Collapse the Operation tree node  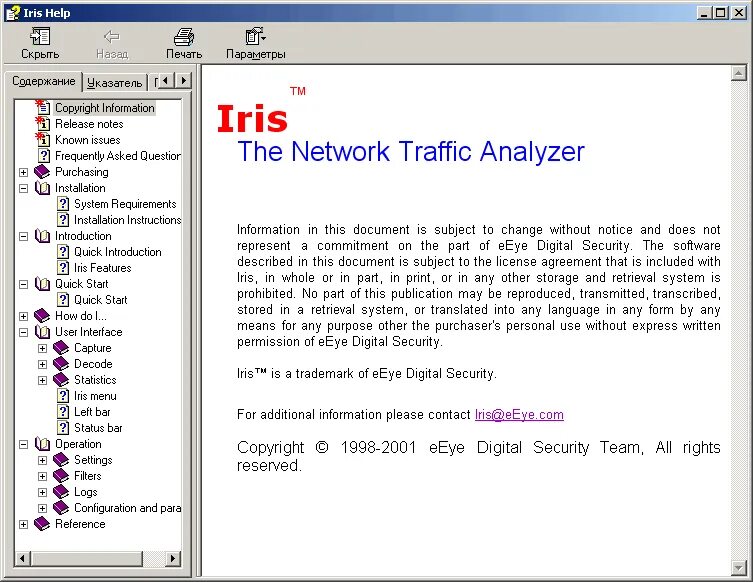tap(24, 444)
